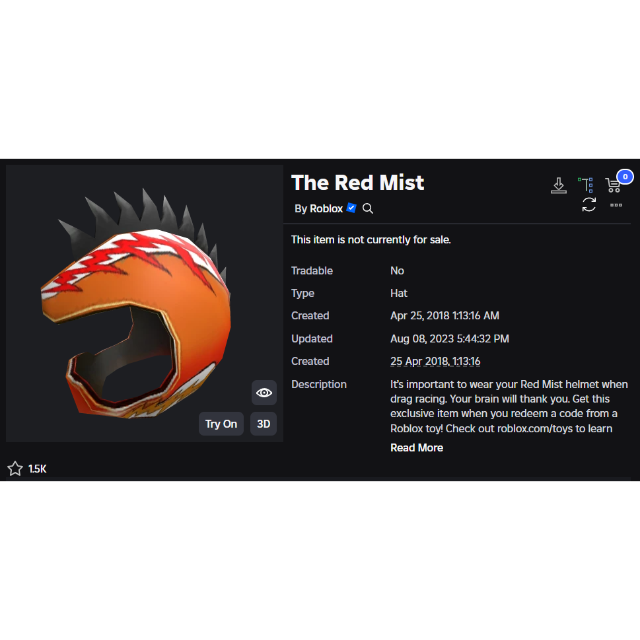Expand the description with Read More
This screenshot has height=640, width=640.
(x=416, y=448)
